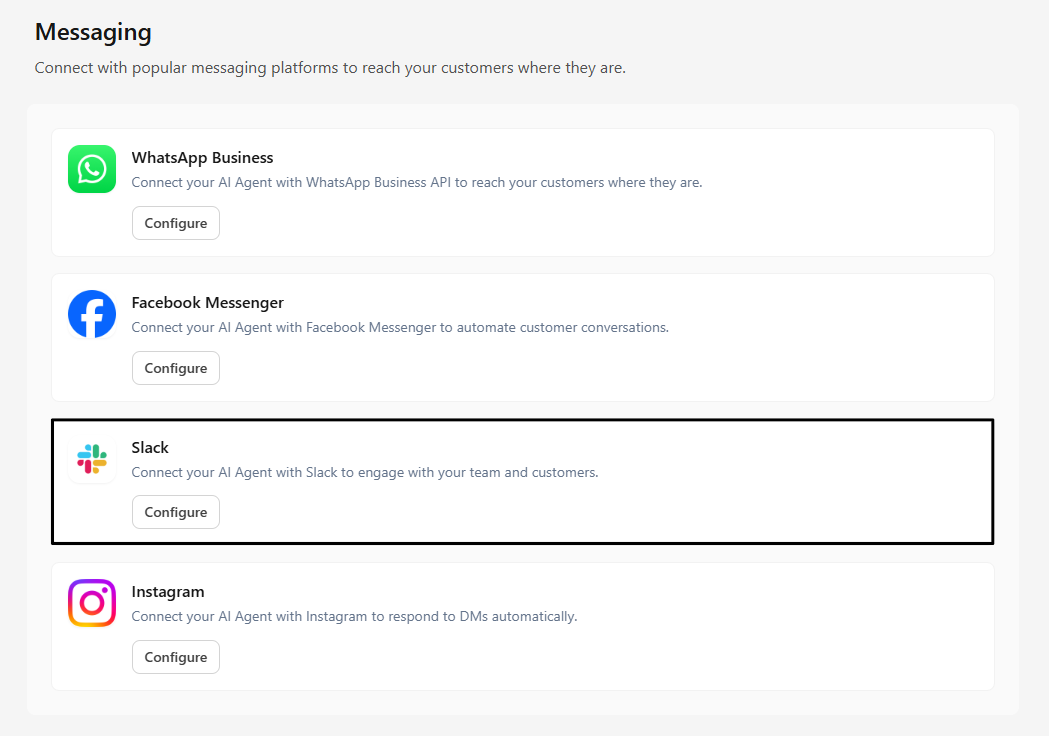Click the Instagram title text
The image size is (1049, 736).
(168, 592)
